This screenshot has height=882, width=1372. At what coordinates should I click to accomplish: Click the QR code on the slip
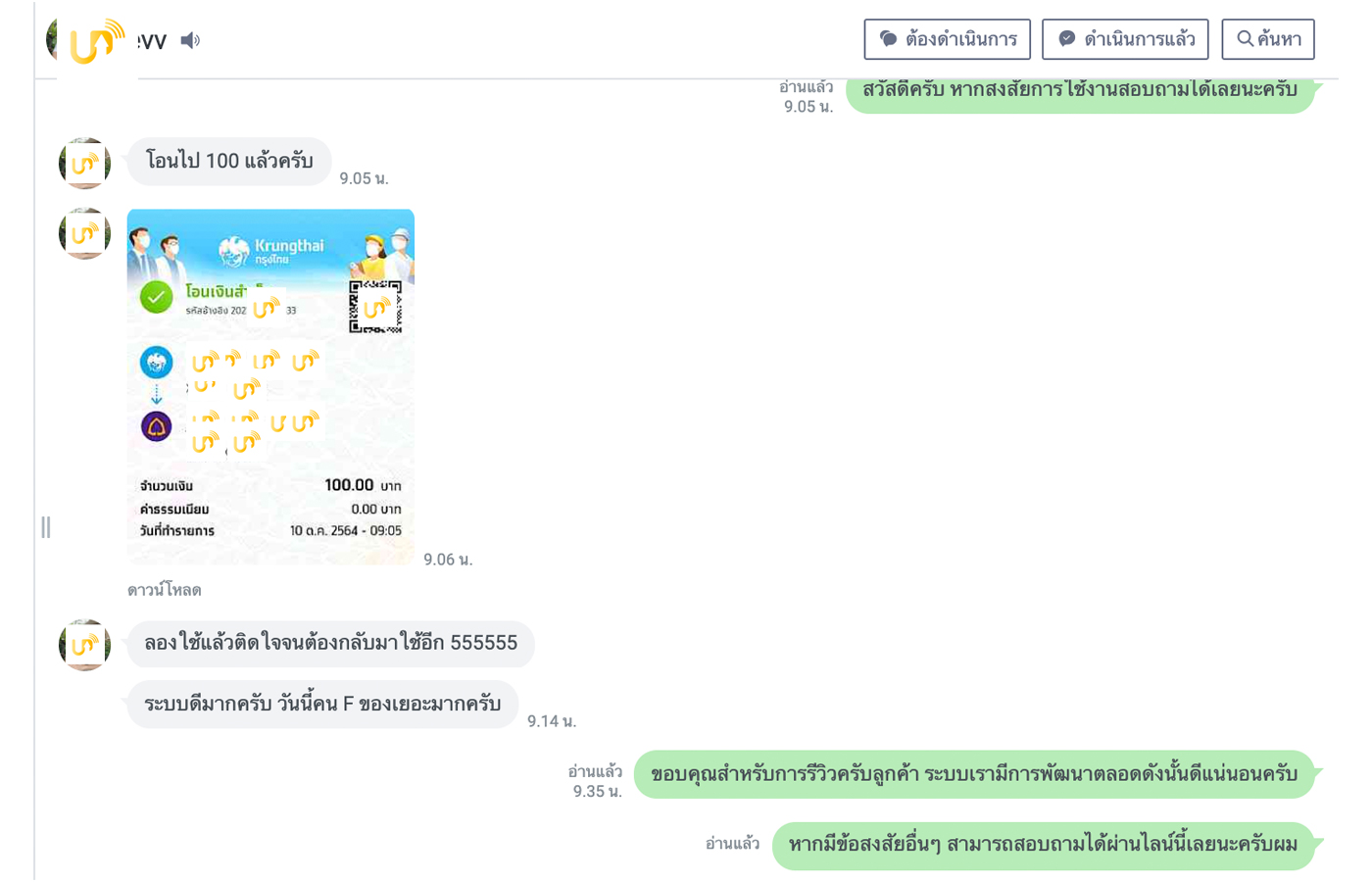[375, 307]
